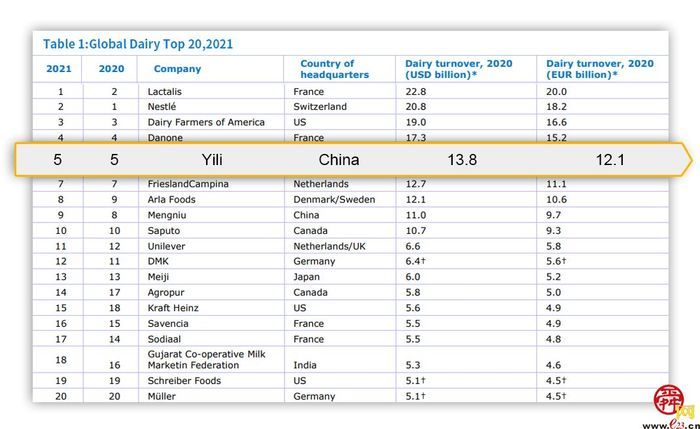Click the "India" country cell
This screenshot has height=429, width=700.
(x=305, y=365)
